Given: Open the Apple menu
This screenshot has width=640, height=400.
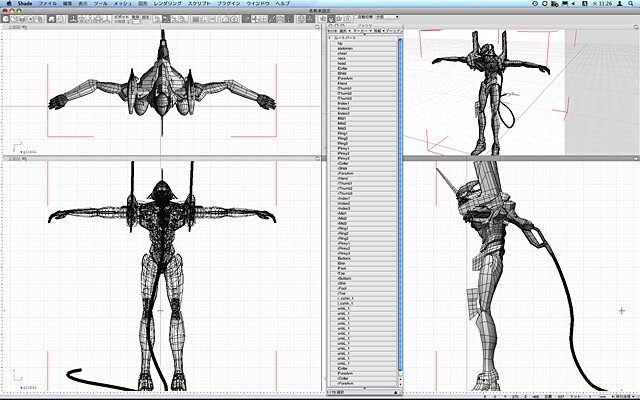Looking at the screenshot, I should [9, 3].
